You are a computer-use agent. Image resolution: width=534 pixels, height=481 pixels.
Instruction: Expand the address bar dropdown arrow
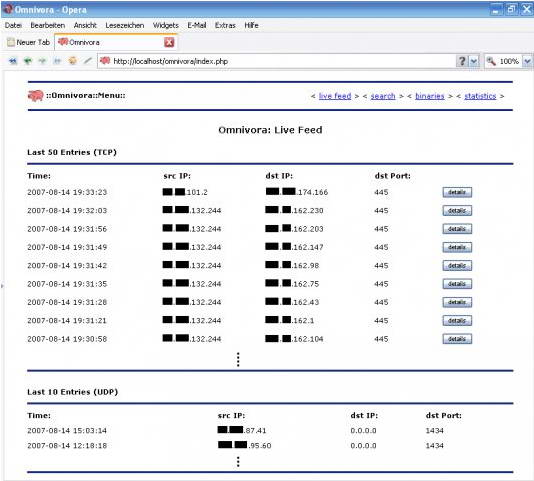[x=474, y=61]
